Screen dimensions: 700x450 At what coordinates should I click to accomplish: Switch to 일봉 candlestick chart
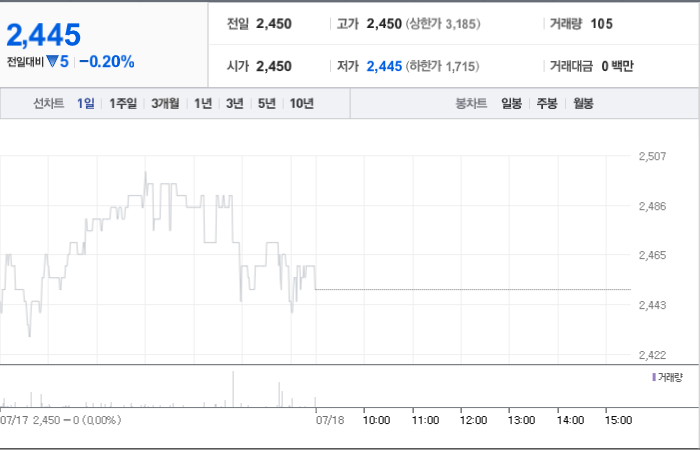coord(512,104)
